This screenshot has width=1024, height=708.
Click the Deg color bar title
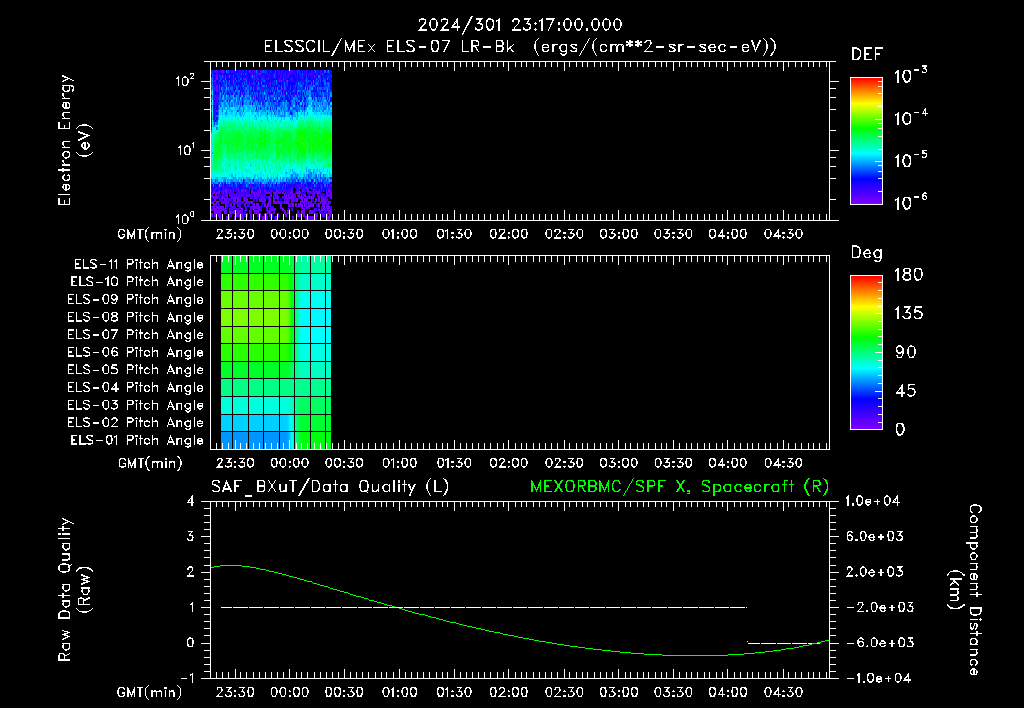click(x=867, y=253)
